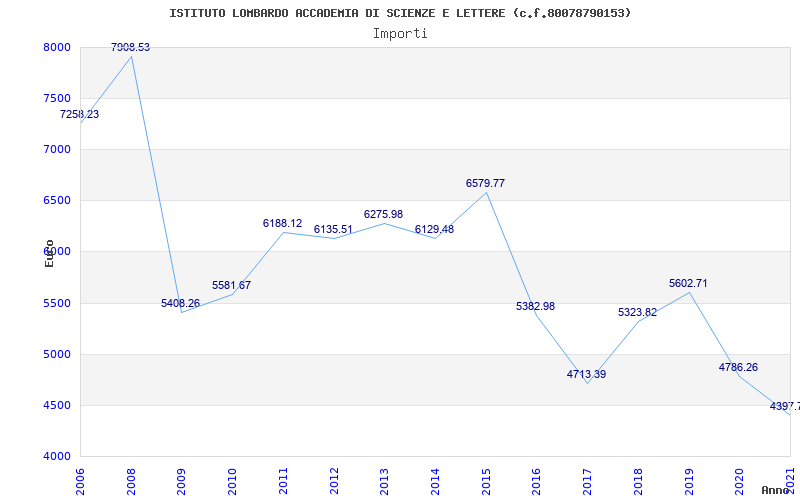This screenshot has width=800, height=500.
Task: Click the 2014 x-axis year label
Action: coord(435,481)
